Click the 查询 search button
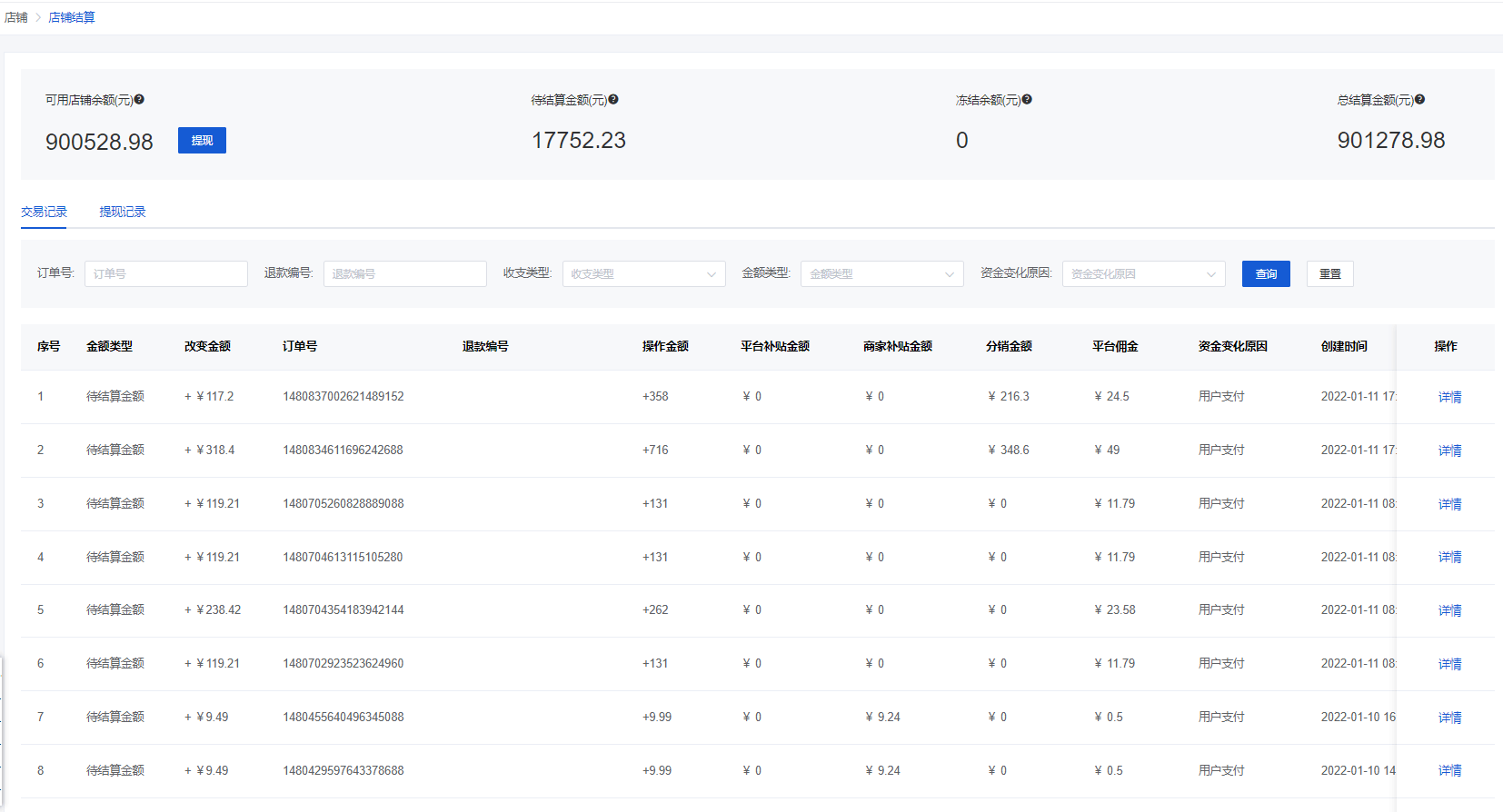 click(x=1266, y=273)
